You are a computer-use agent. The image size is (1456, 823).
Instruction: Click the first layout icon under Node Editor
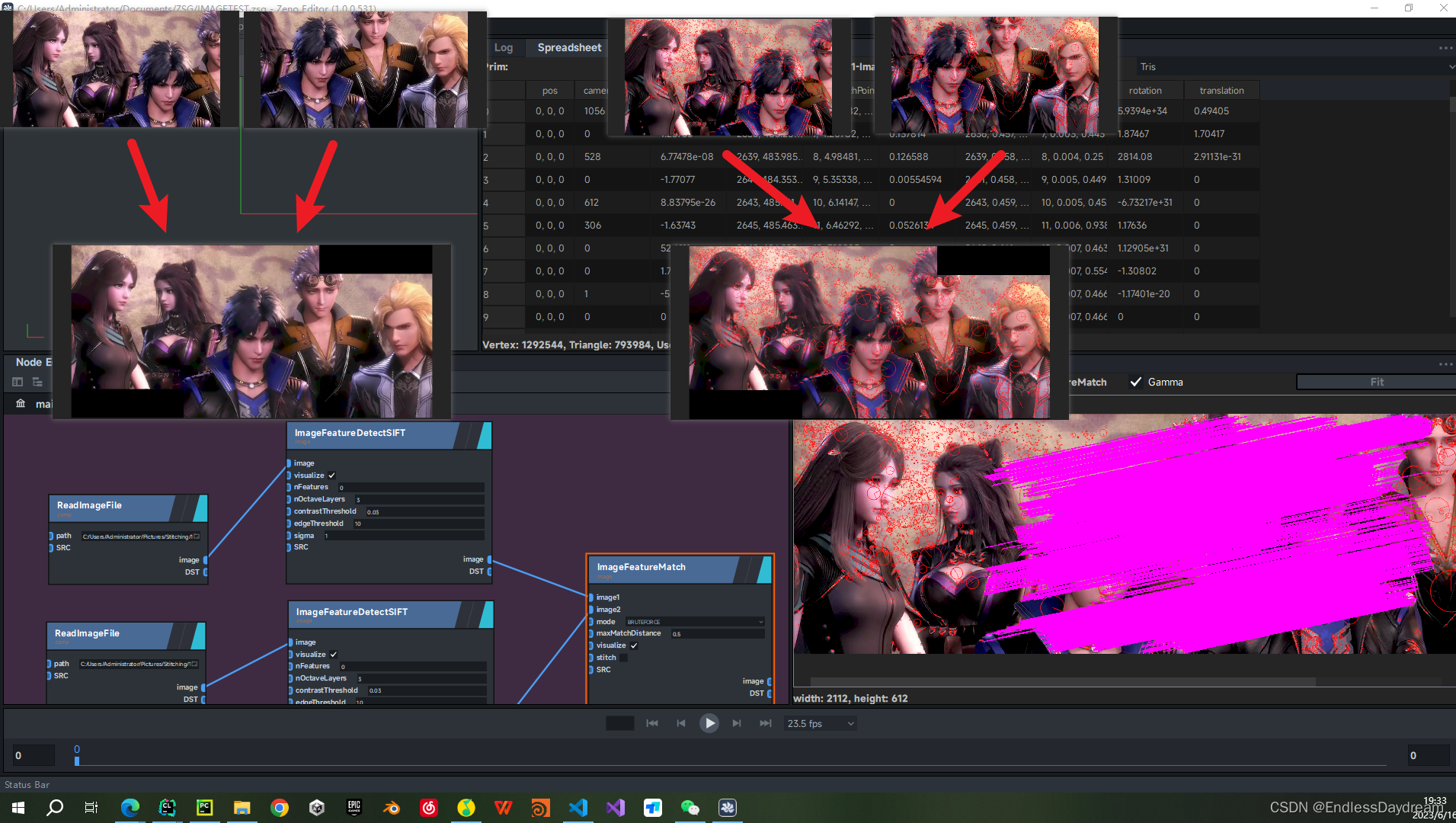click(x=18, y=382)
